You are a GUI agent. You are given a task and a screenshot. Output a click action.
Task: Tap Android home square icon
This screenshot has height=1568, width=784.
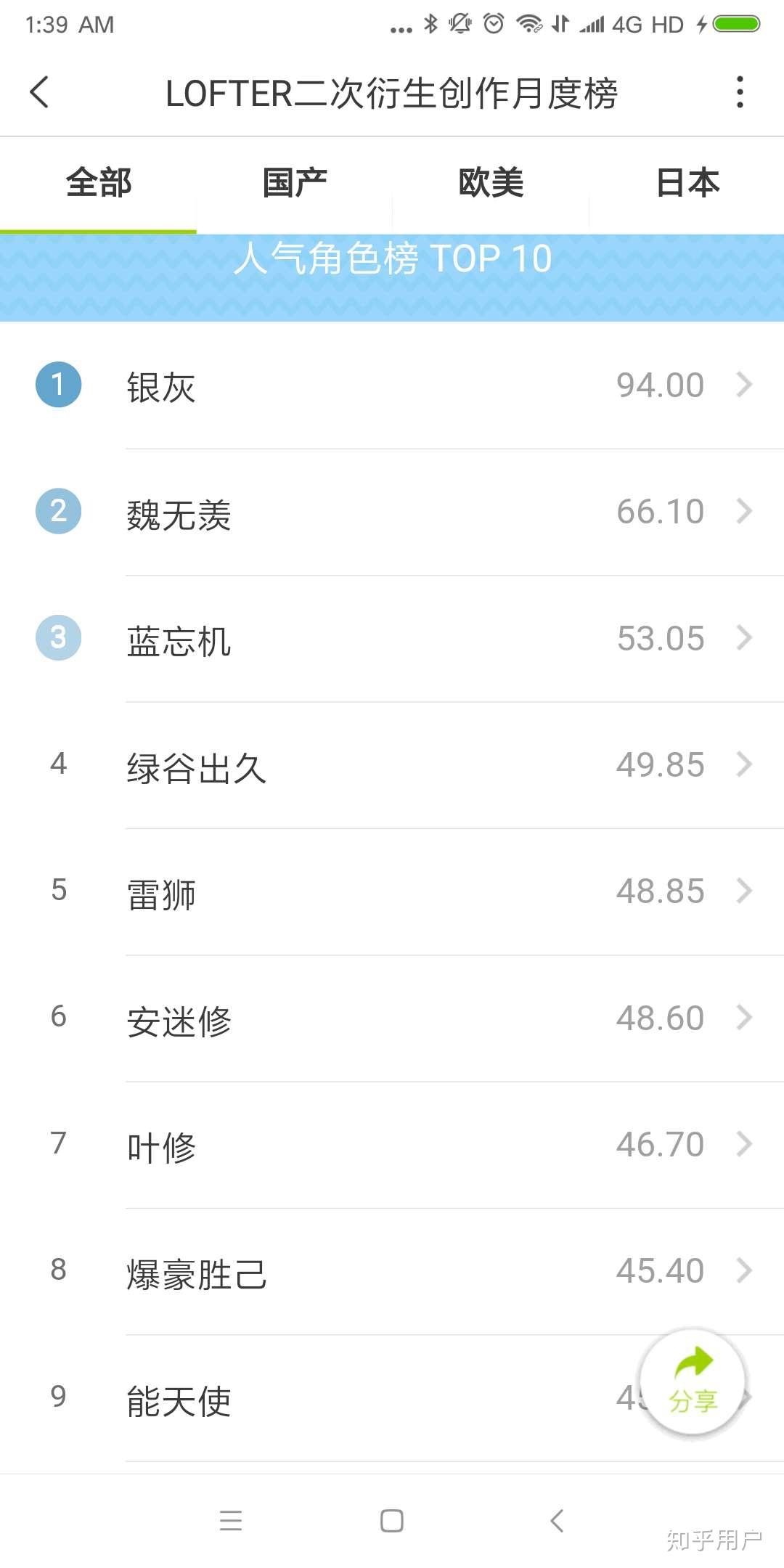click(x=392, y=1520)
